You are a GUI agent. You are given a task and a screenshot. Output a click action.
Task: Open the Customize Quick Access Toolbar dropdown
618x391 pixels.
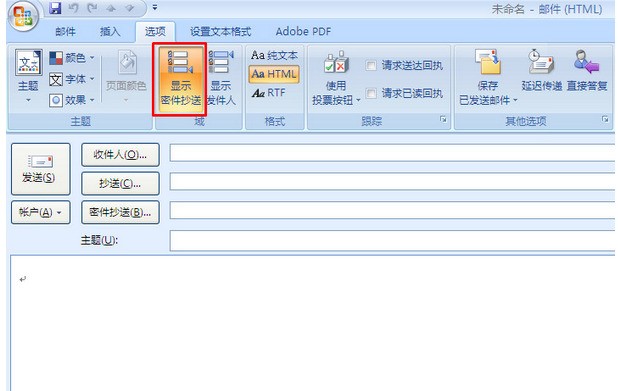click(155, 7)
